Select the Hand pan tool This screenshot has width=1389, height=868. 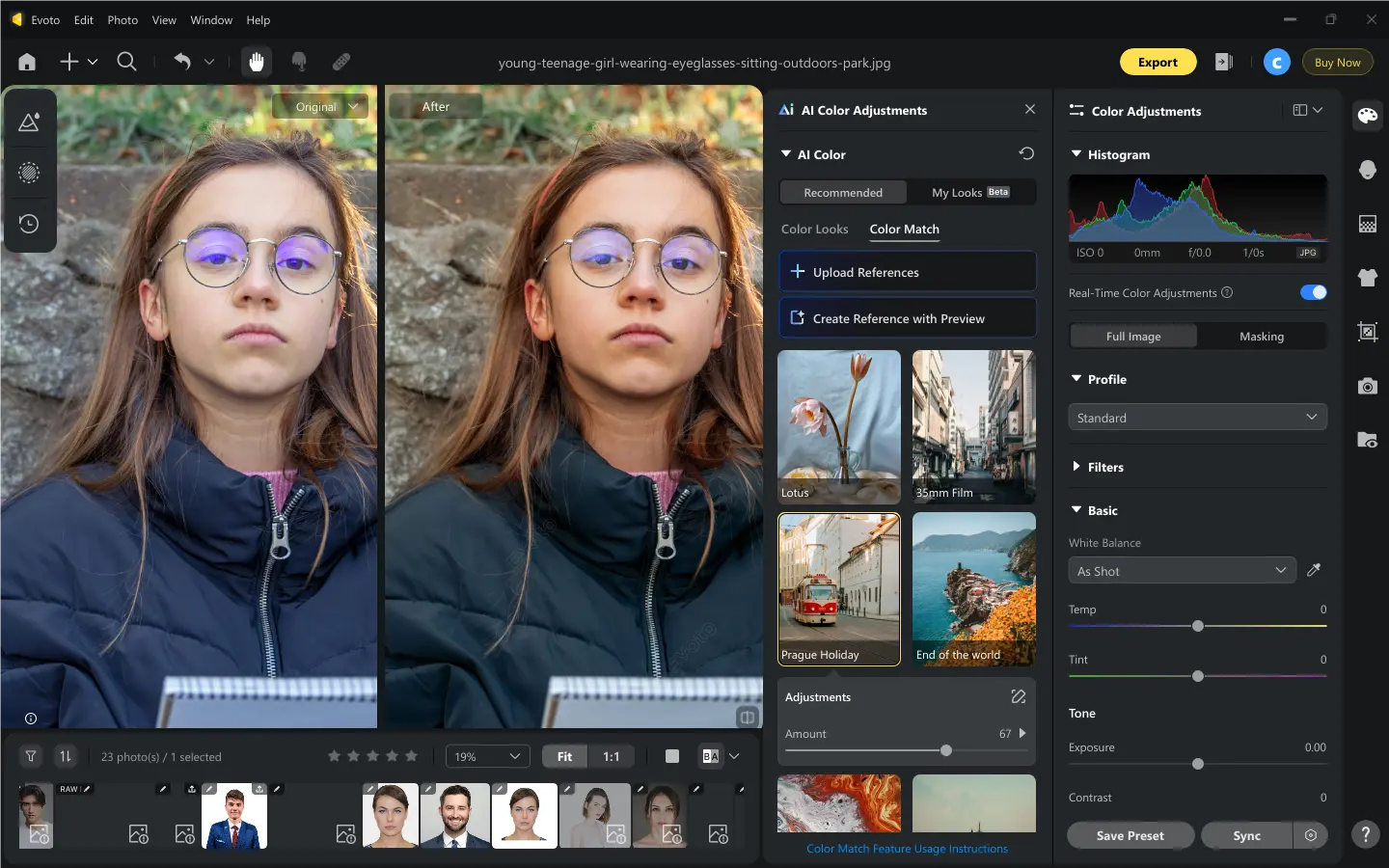(x=257, y=62)
